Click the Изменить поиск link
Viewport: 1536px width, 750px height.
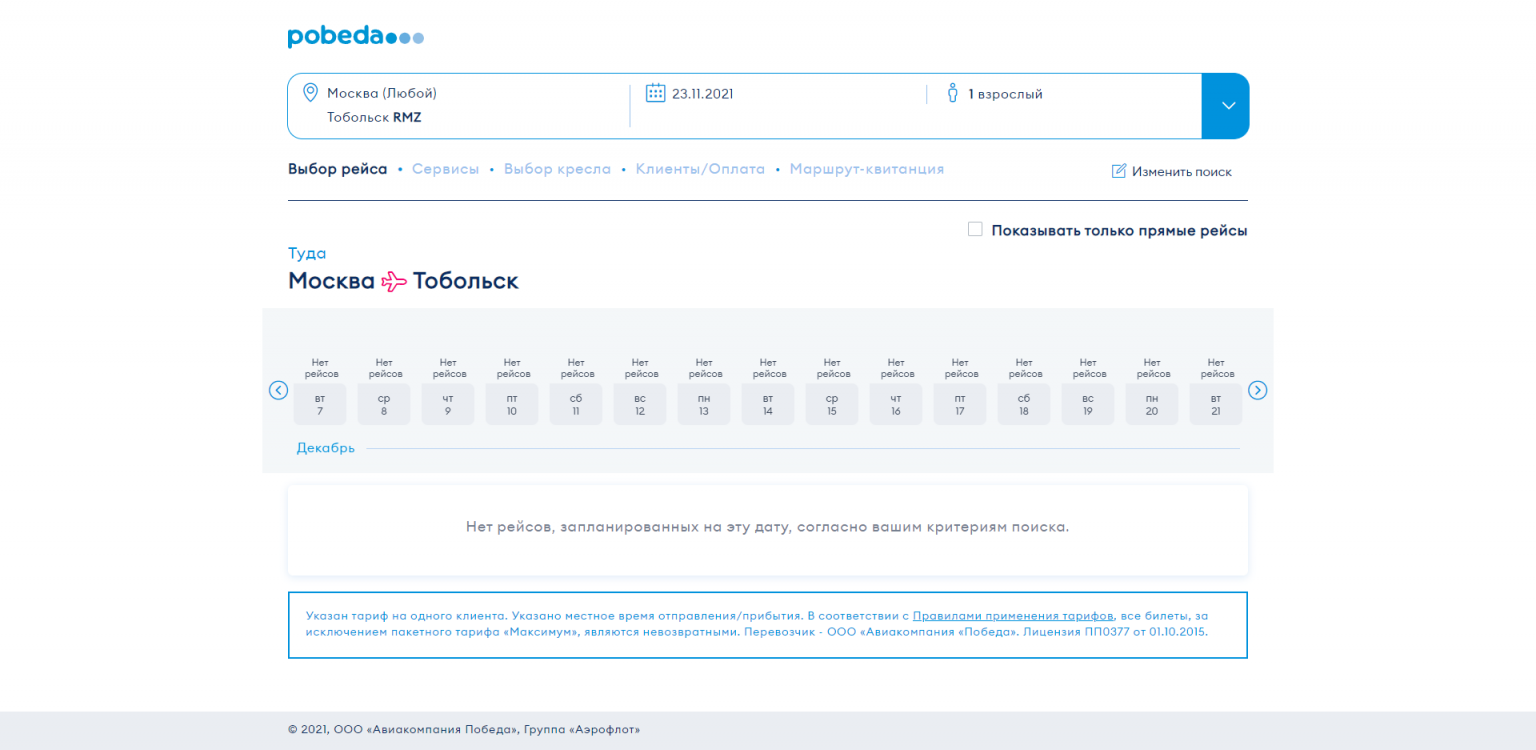tap(1182, 172)
